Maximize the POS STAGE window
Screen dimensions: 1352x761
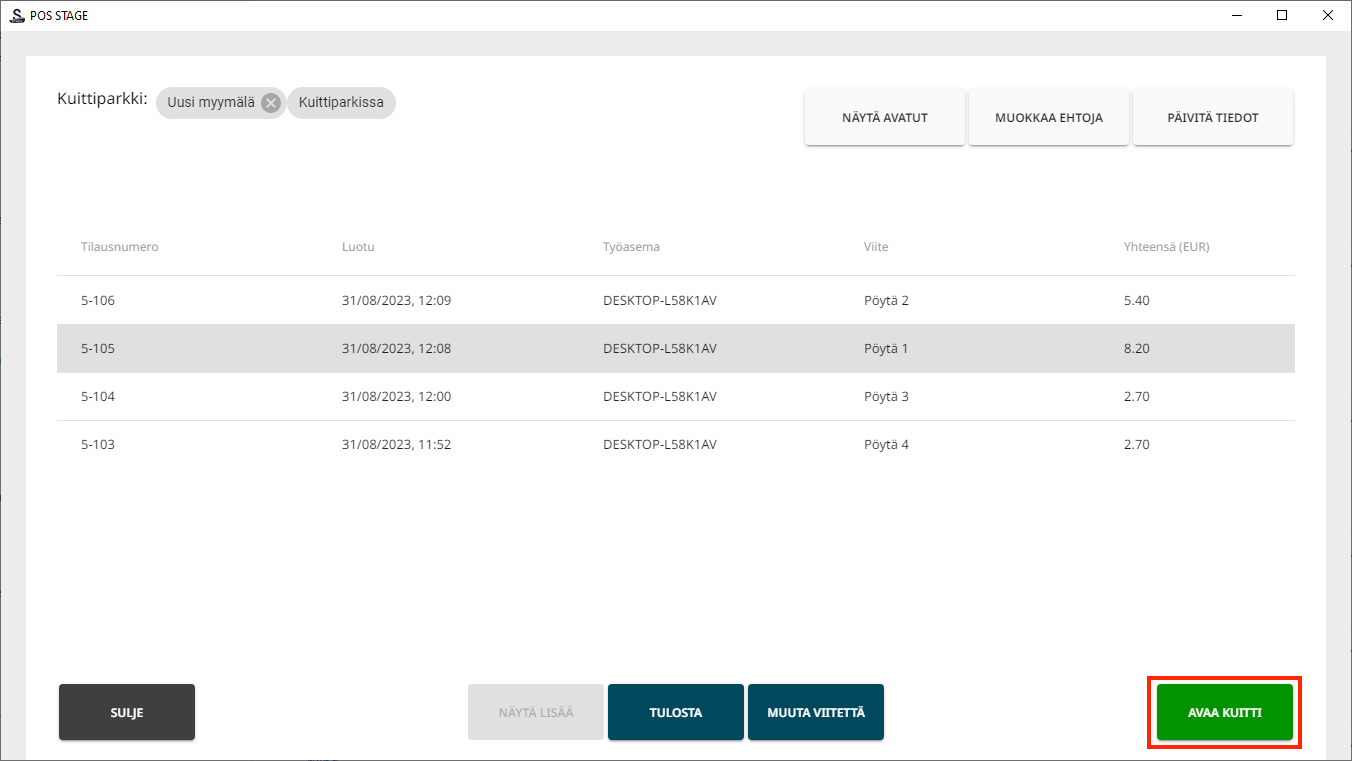click(x=1282, y=15)
